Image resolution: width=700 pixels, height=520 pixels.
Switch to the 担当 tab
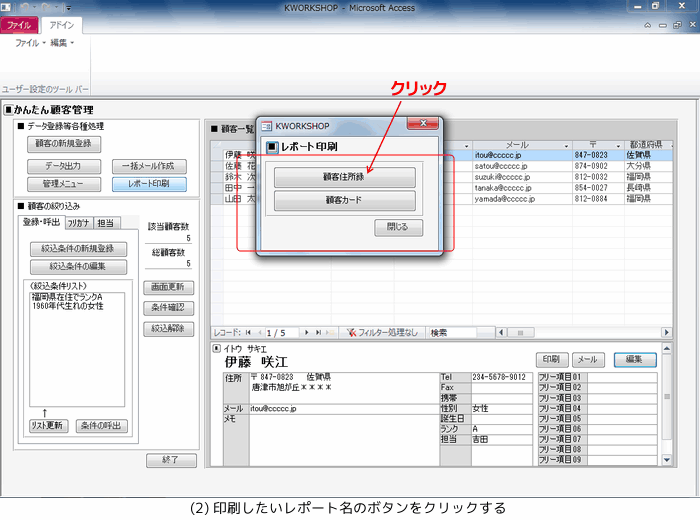pyautogui.click(x=106, y=223)
